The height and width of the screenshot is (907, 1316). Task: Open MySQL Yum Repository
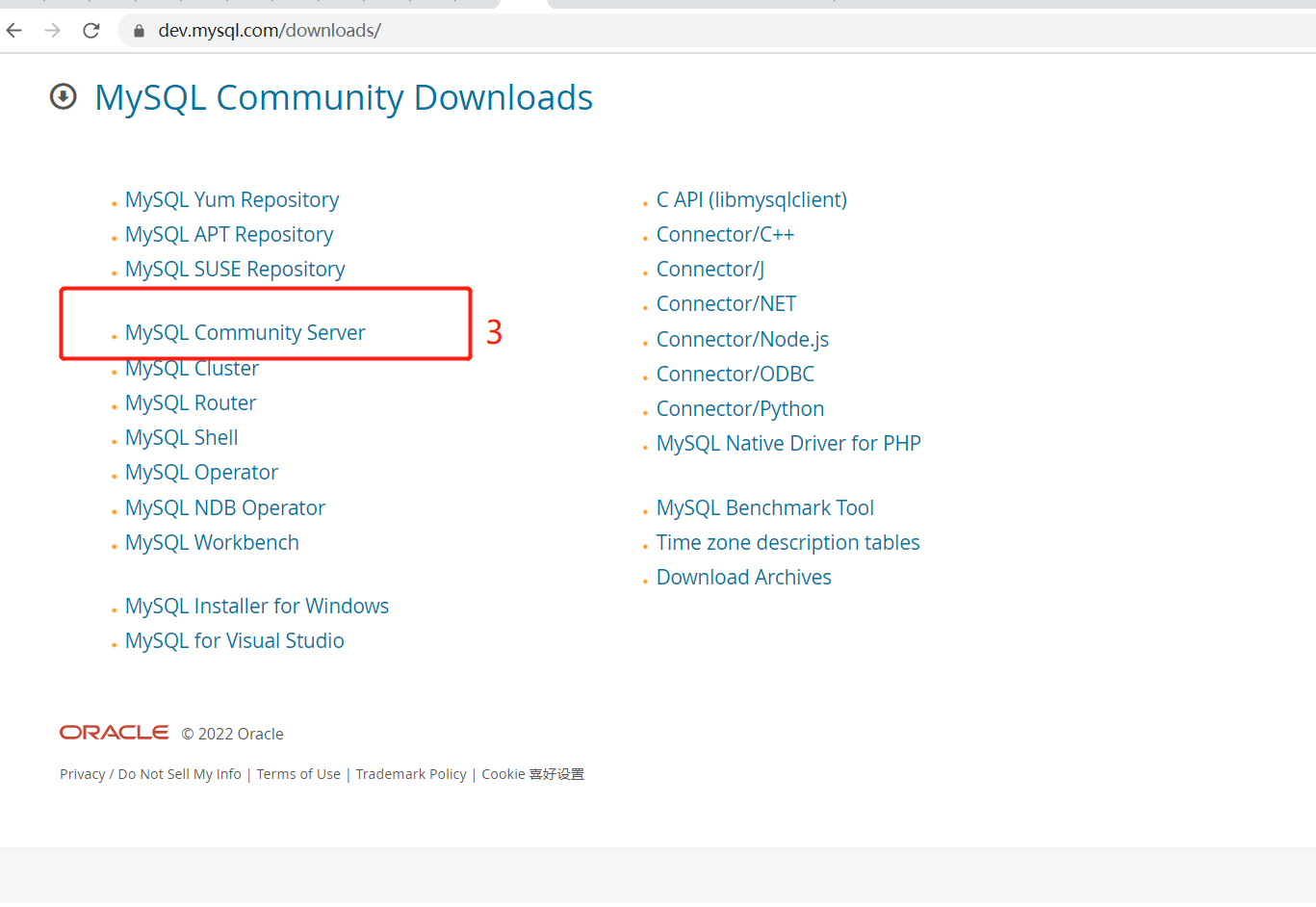click(x=232, y=200)
